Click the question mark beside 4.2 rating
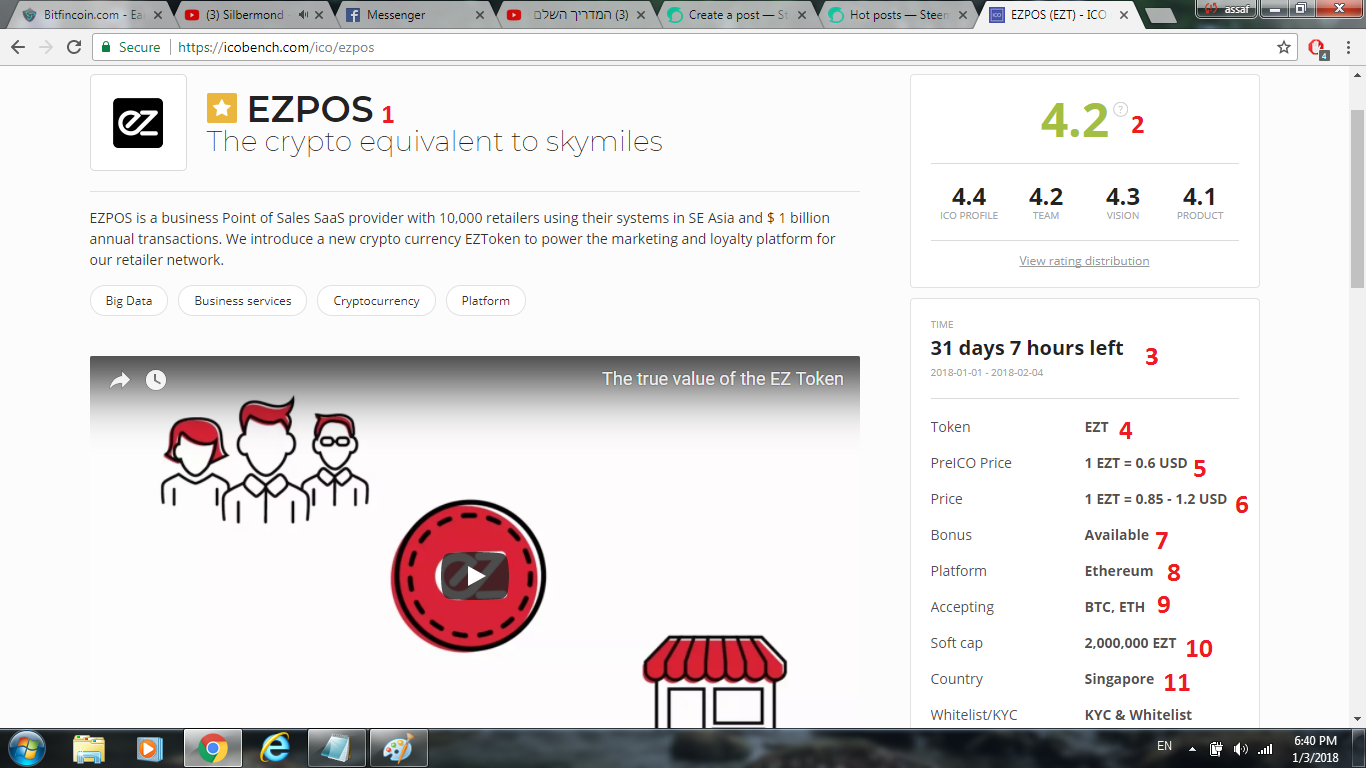Image resolution: width=1366 pixels, height=768 pixels. [1120, 109]
